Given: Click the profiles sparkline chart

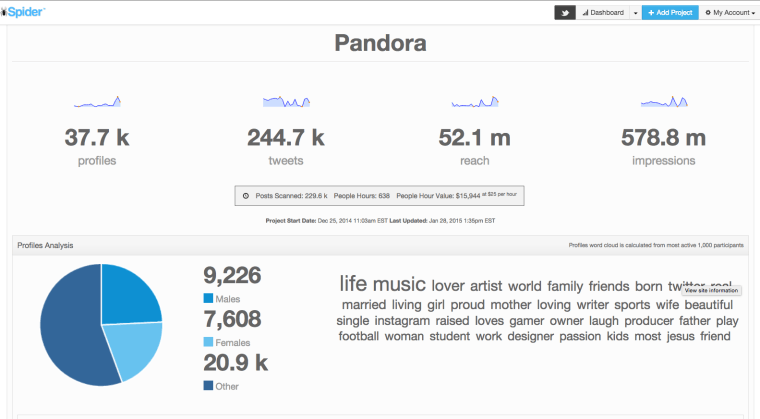Looking at the screenshot, I should [x=97, y=101].
